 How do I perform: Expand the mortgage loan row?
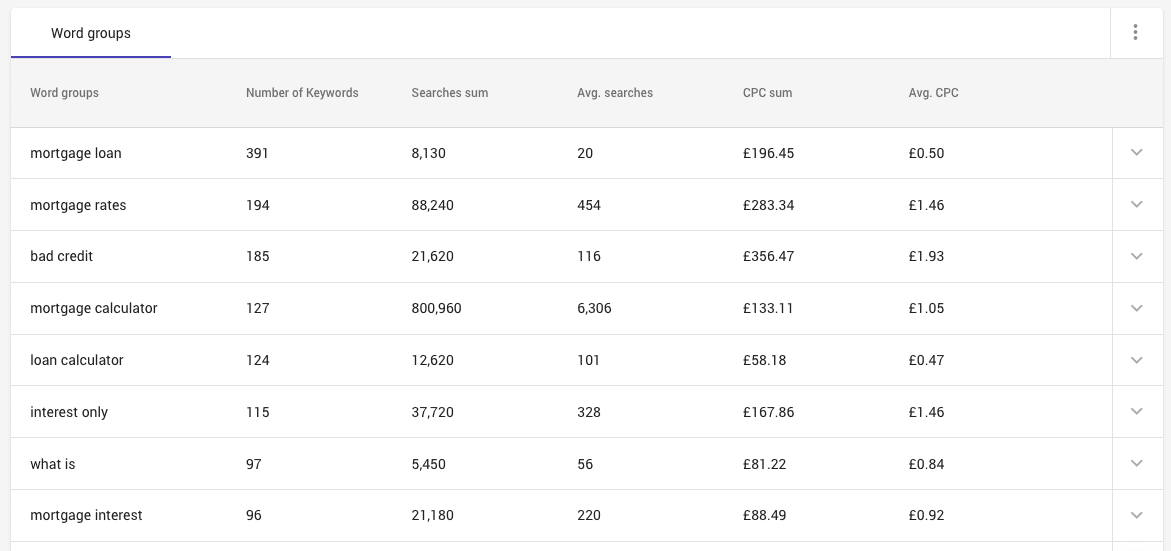click(1136, 153)
